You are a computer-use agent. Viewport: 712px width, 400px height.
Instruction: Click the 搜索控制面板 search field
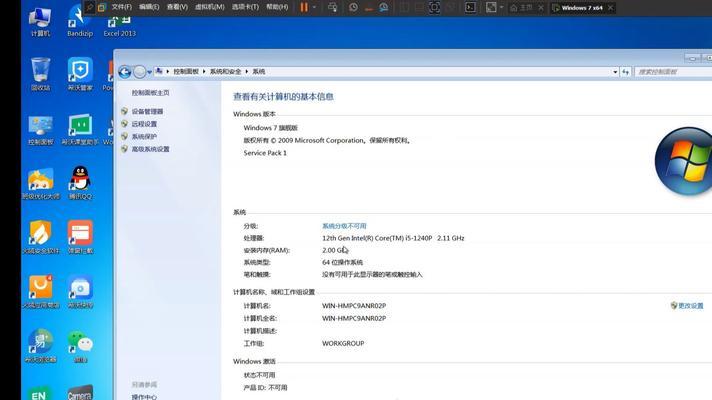pyautogui.click(x=673, y=72)
